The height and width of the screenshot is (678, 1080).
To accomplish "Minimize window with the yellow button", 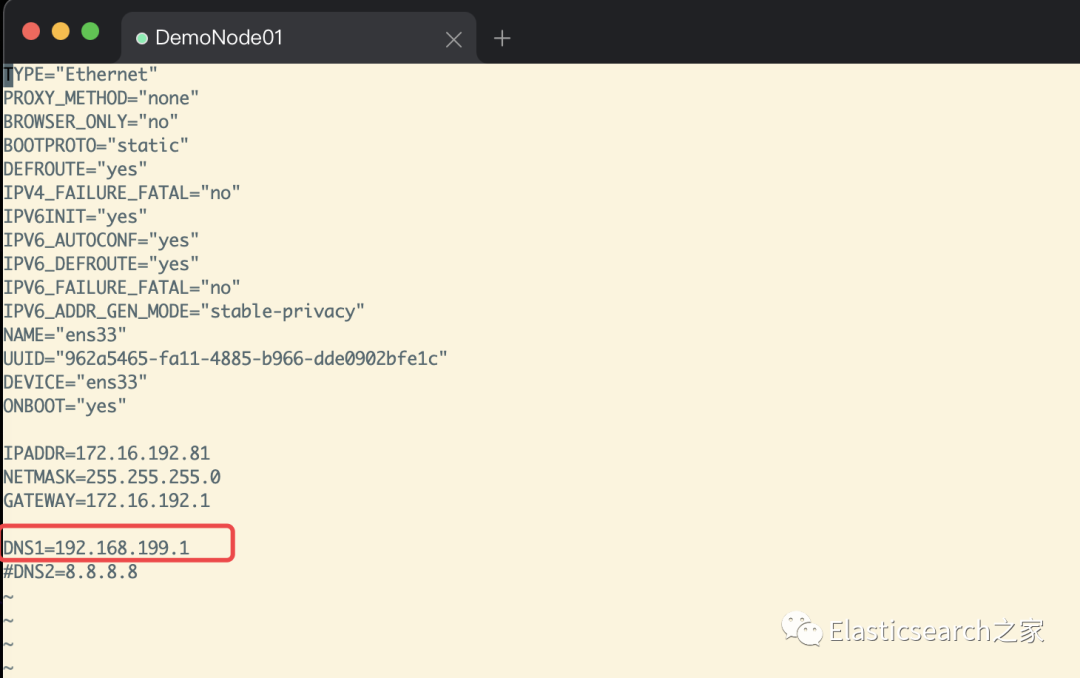I will pyautogui.click(x=60, y=31).
